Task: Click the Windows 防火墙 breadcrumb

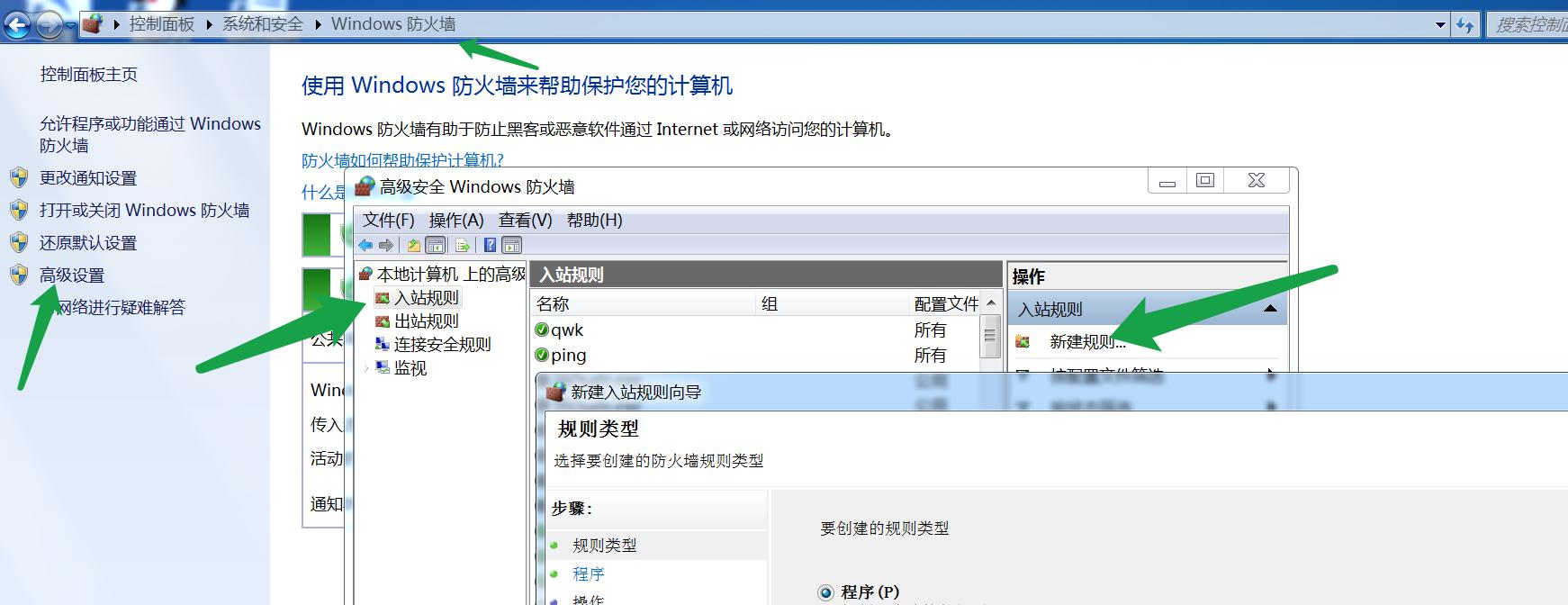Action: click(393, 24)
